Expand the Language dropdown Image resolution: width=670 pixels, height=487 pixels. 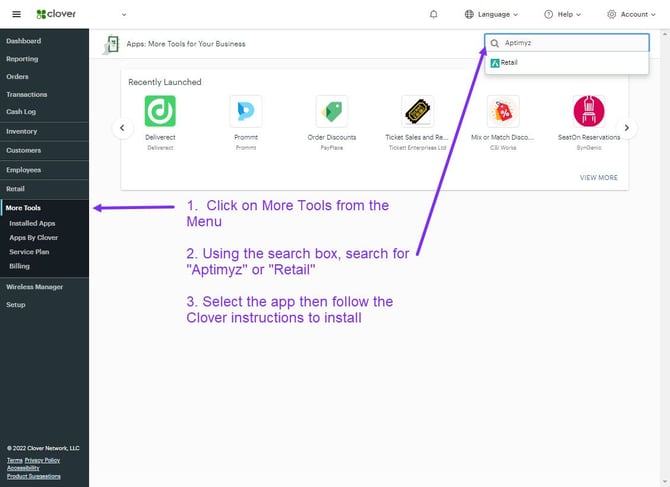pyautogui.click(x=492, y=14)
